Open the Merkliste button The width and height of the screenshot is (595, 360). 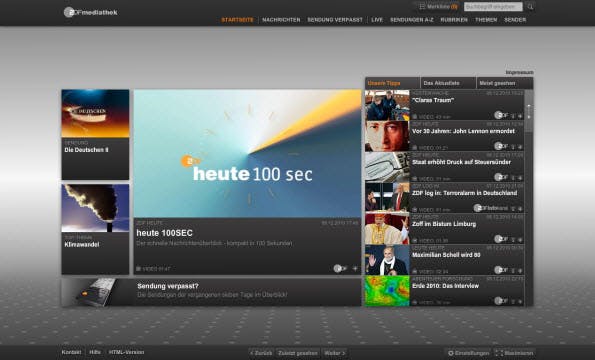pos(438,6)
